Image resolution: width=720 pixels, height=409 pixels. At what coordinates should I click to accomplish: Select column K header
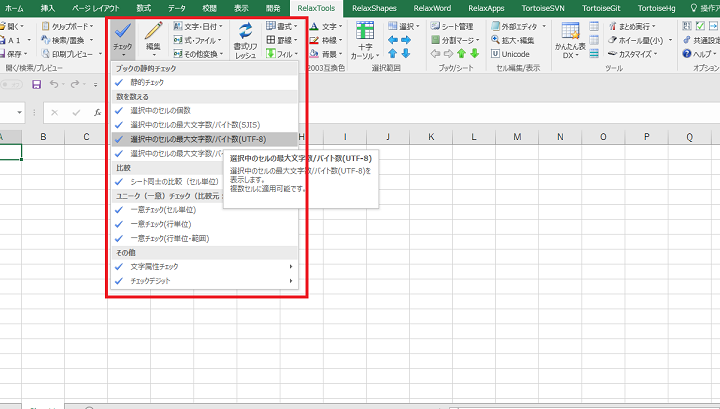(431, 137)
